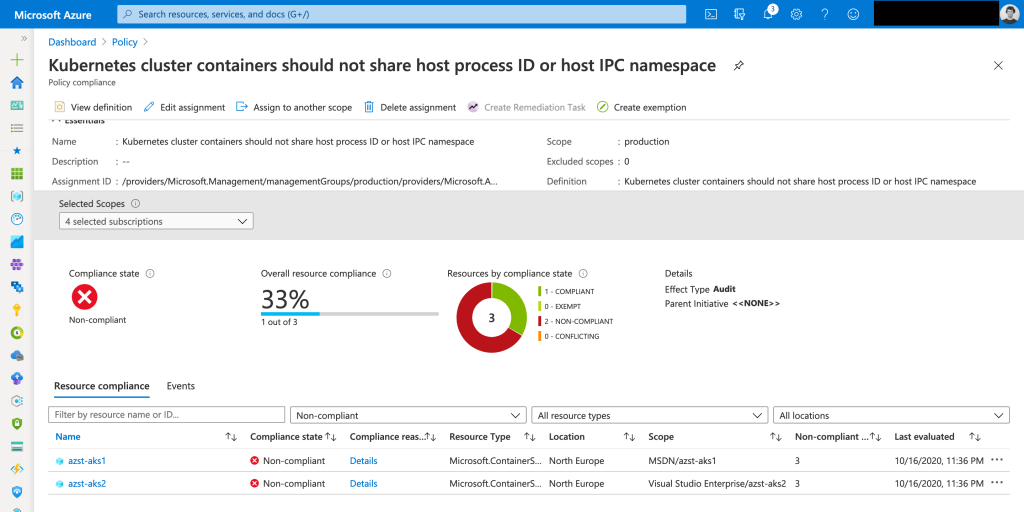Click the green plus Create a resource icon
The width and height of the screenshot is (1024, 512).
pos(17,60)
